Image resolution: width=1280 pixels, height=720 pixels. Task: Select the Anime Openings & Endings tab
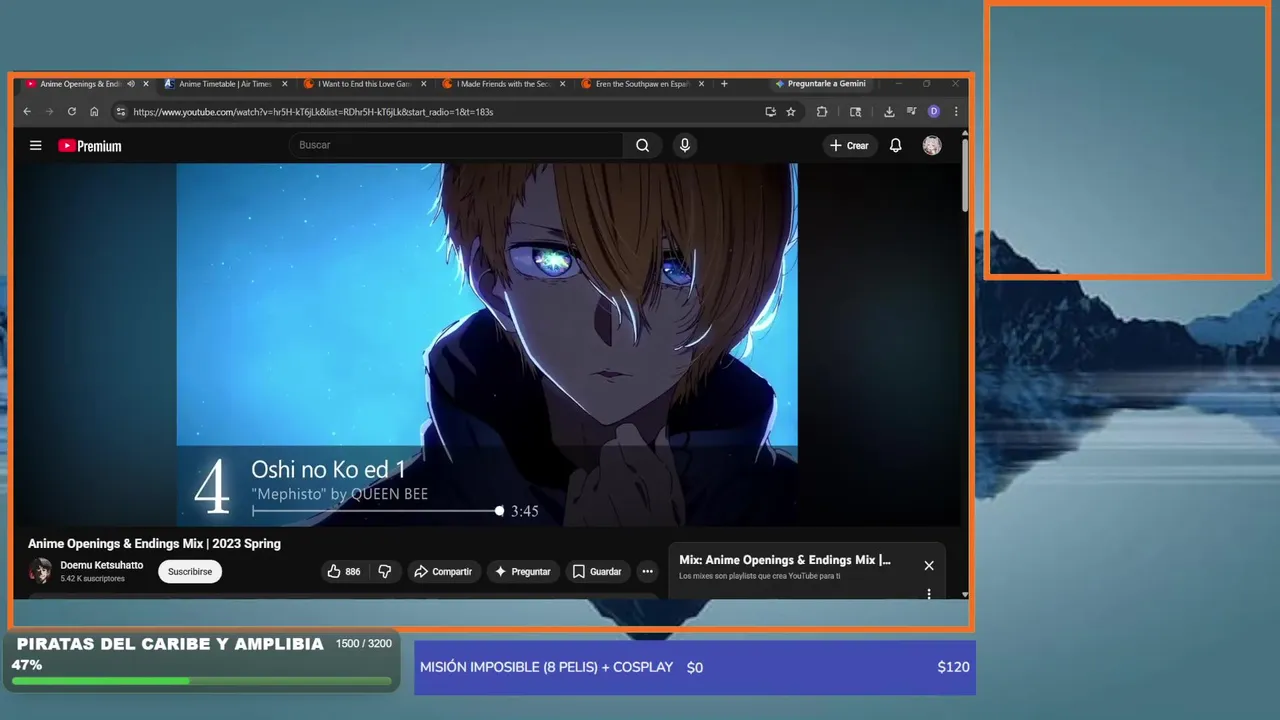[78, 84]
